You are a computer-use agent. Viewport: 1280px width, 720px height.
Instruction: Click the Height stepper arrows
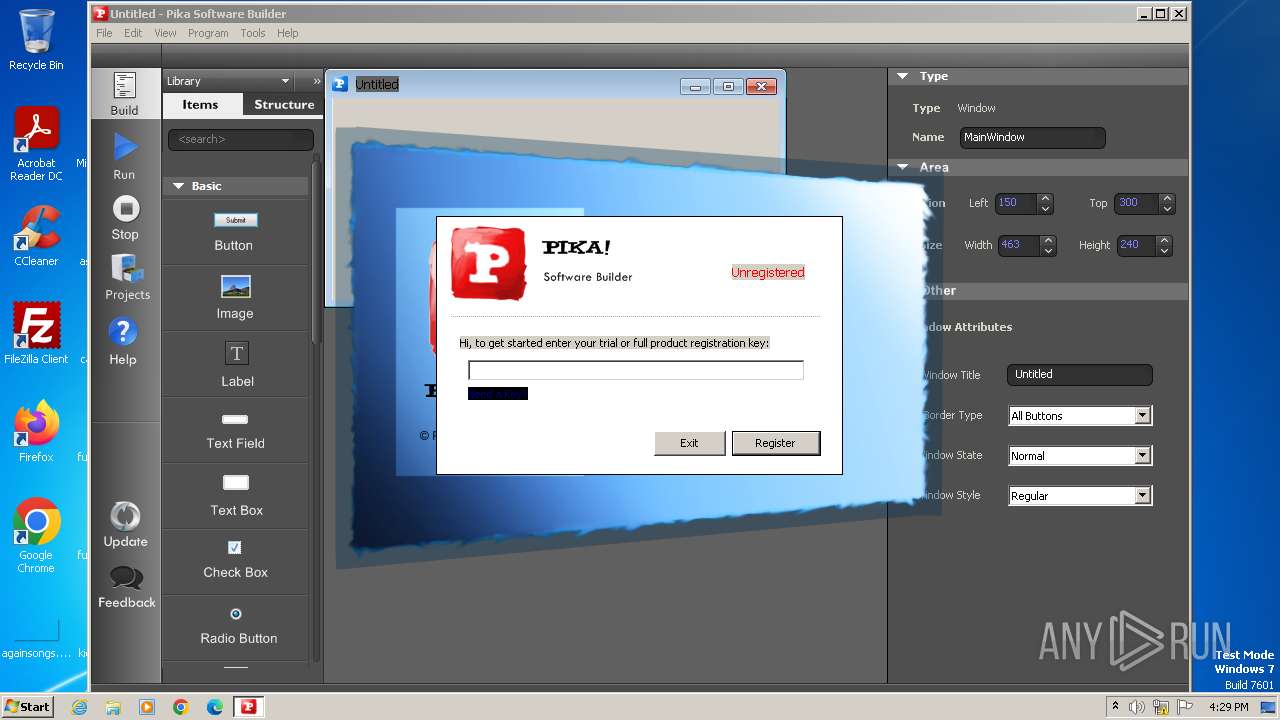point(1164,245)
